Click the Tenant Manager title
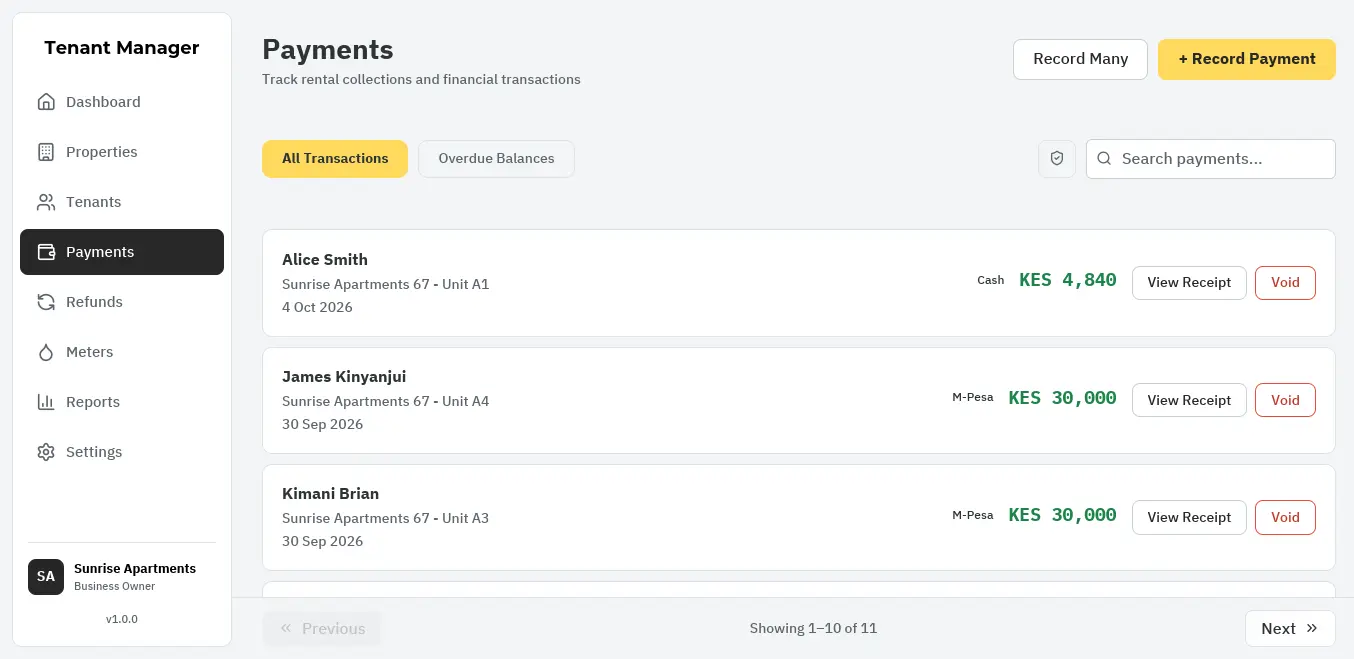1354x659 pixels. coord(122,48)
